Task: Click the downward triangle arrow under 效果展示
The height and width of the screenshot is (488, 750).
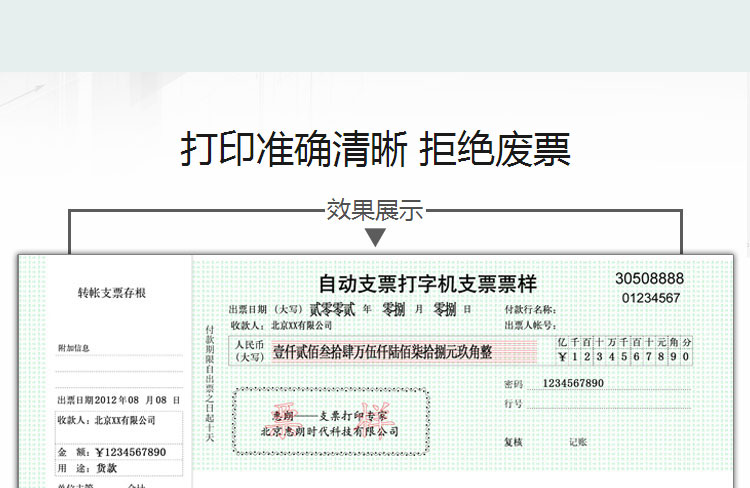Action: (x=375, y=237)
